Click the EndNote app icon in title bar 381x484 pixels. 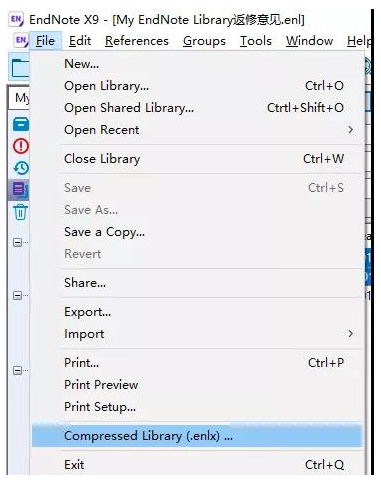coord(16,19)
